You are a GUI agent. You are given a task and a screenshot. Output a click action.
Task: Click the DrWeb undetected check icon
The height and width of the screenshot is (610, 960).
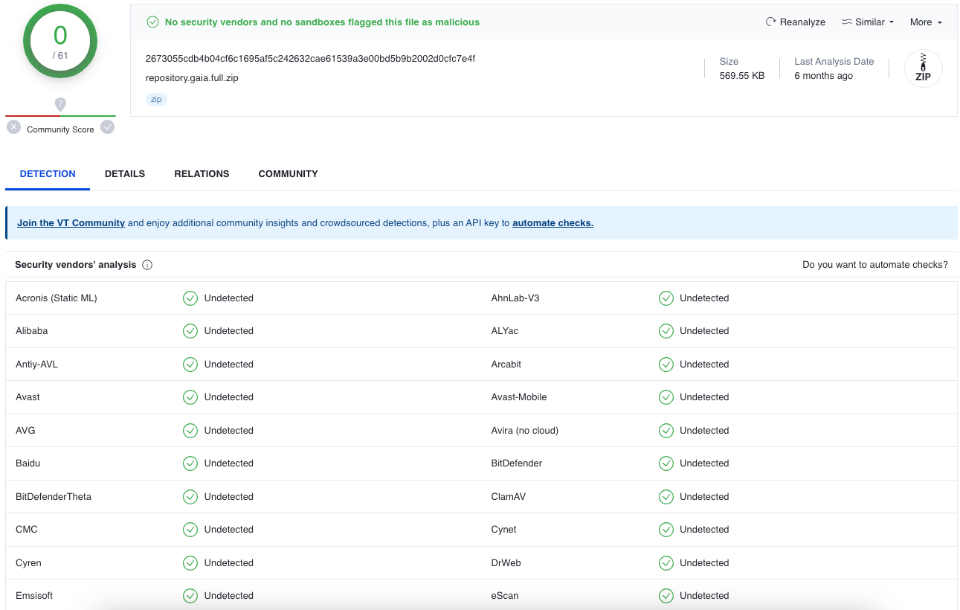pyautogui.click(x=666, y=563)
